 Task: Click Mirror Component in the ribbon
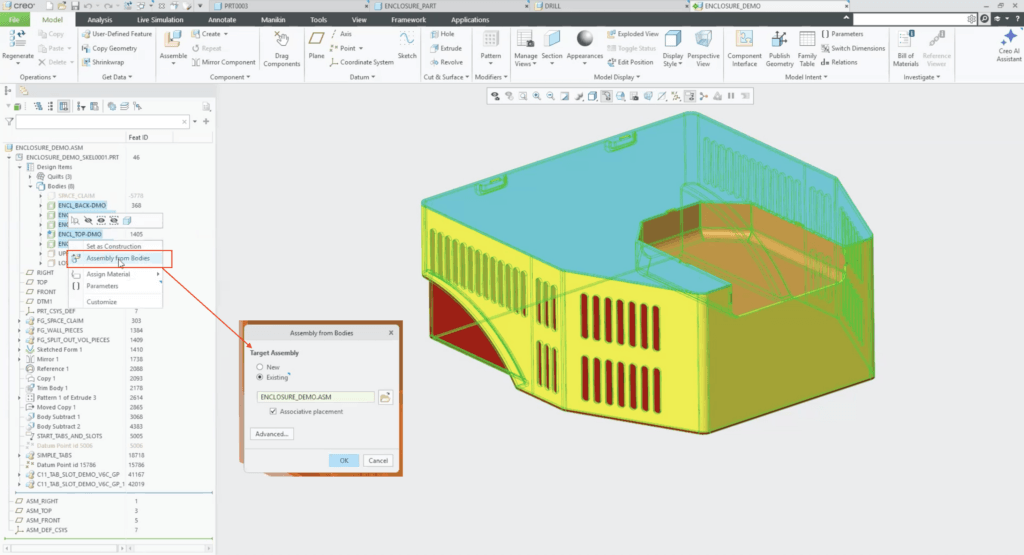coord(223,63)
